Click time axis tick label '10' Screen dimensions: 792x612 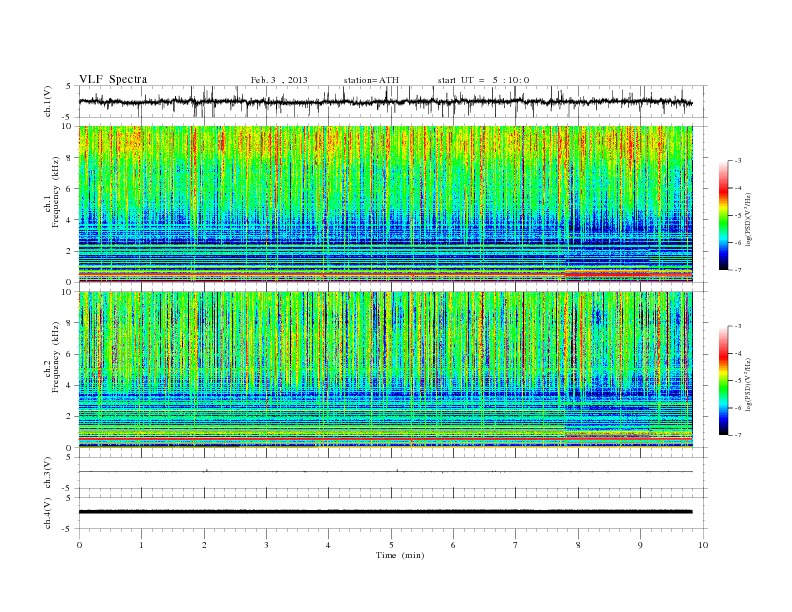pos(703,545)
